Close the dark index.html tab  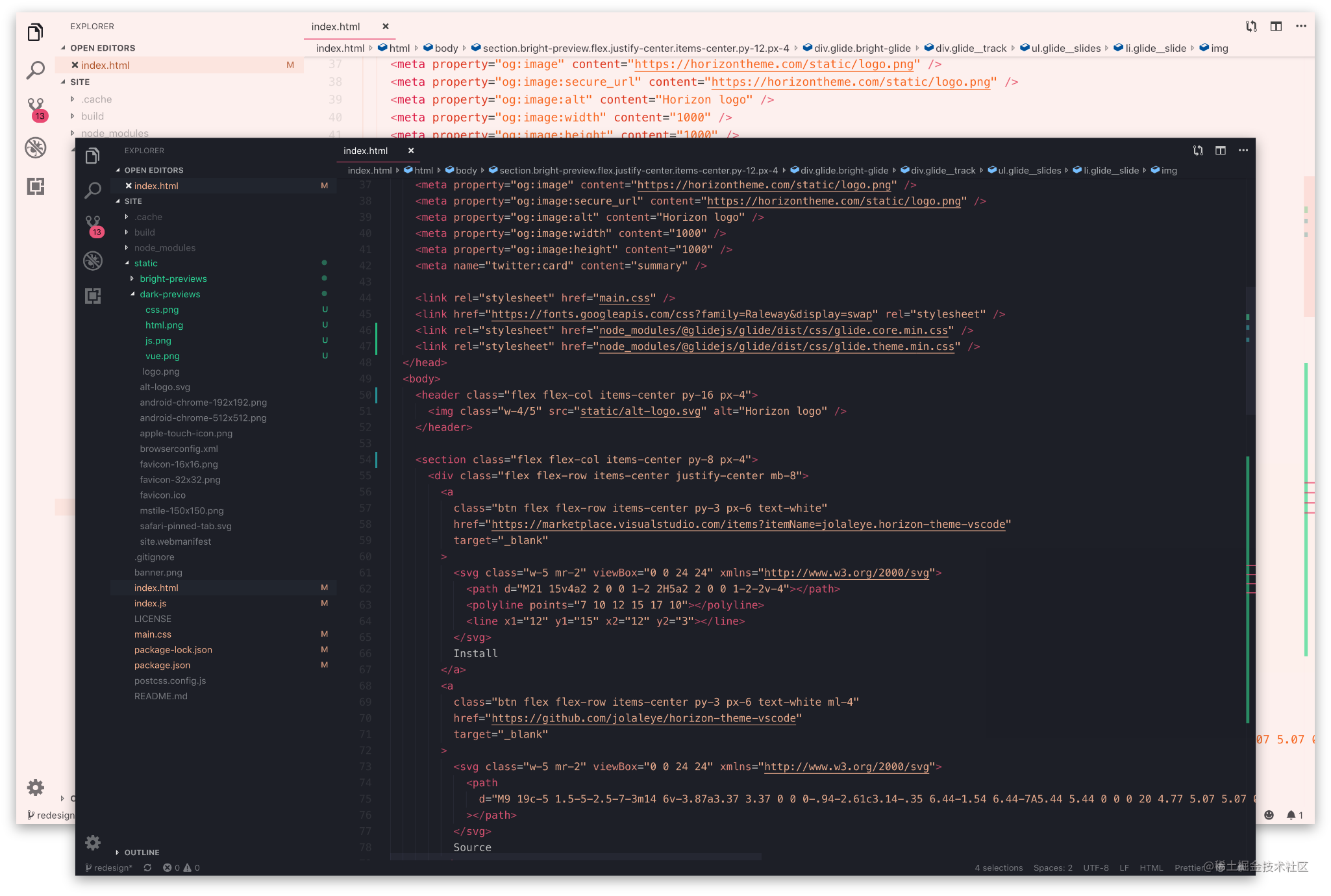(x=410, y=151)
